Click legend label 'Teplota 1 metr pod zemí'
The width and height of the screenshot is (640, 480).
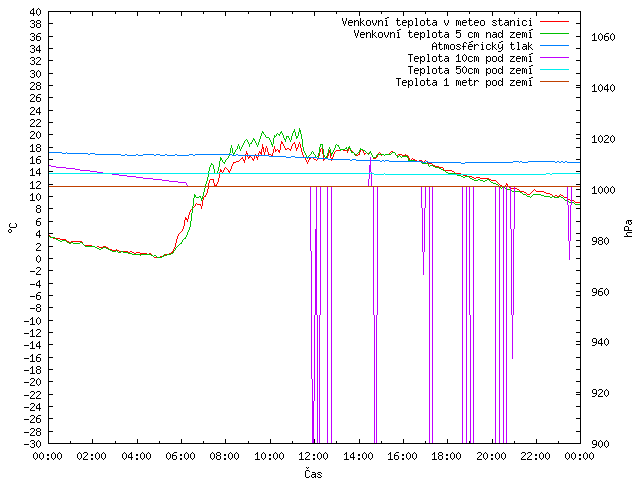click(464, 82)
